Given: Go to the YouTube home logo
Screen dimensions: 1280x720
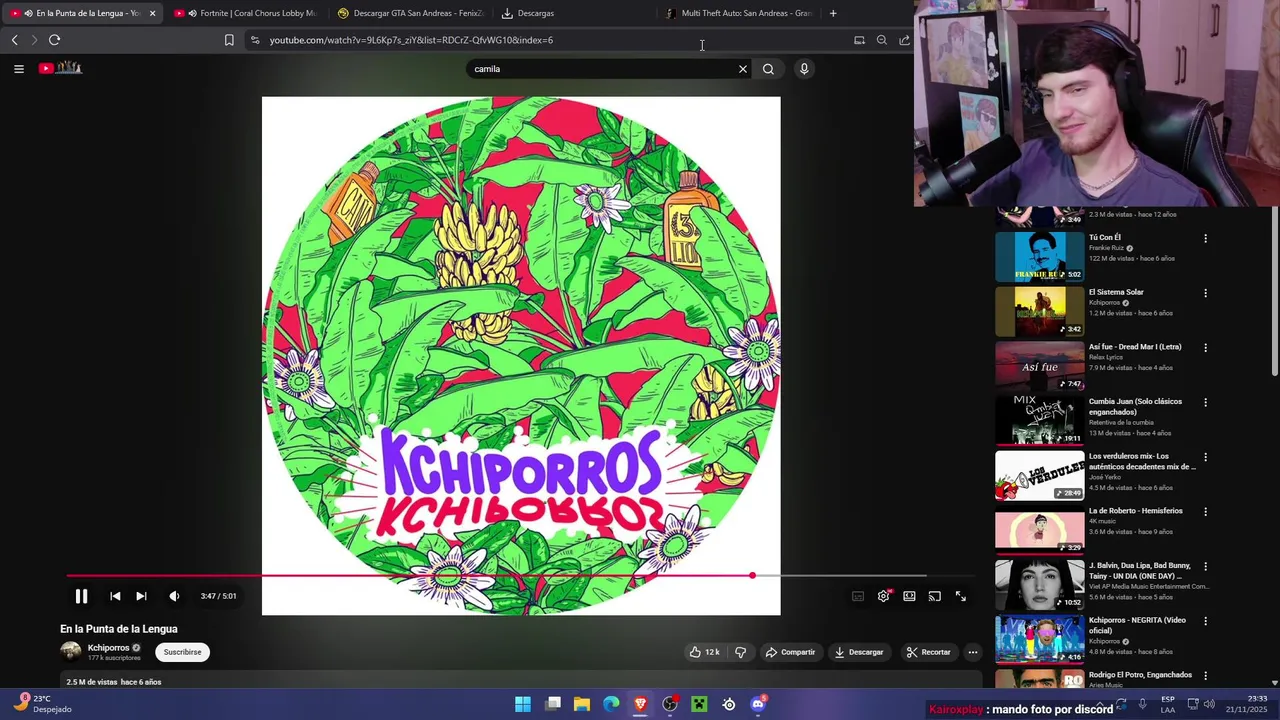Looking at the screenshot, I should [x=60, y=68].
